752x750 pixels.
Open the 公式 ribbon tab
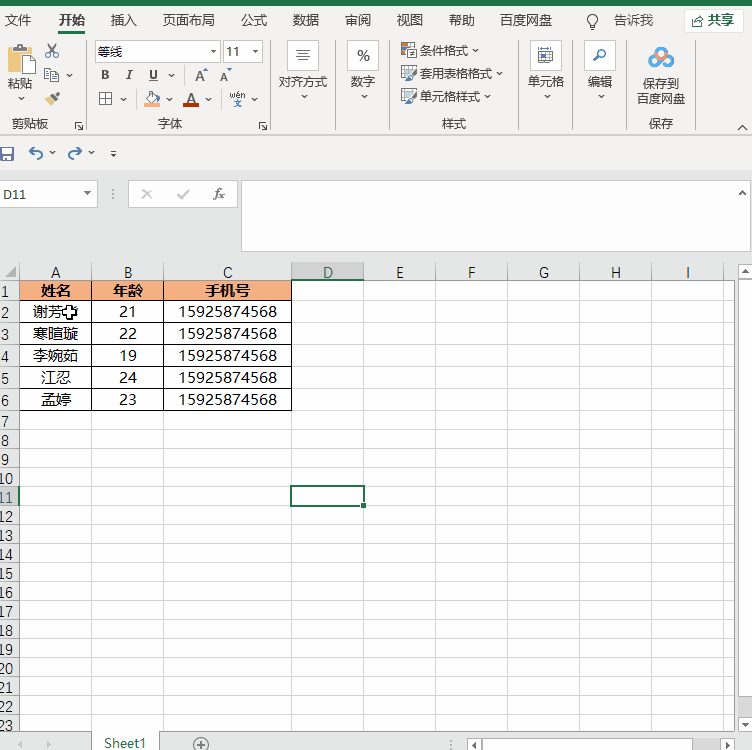click(x=254, y=20)
